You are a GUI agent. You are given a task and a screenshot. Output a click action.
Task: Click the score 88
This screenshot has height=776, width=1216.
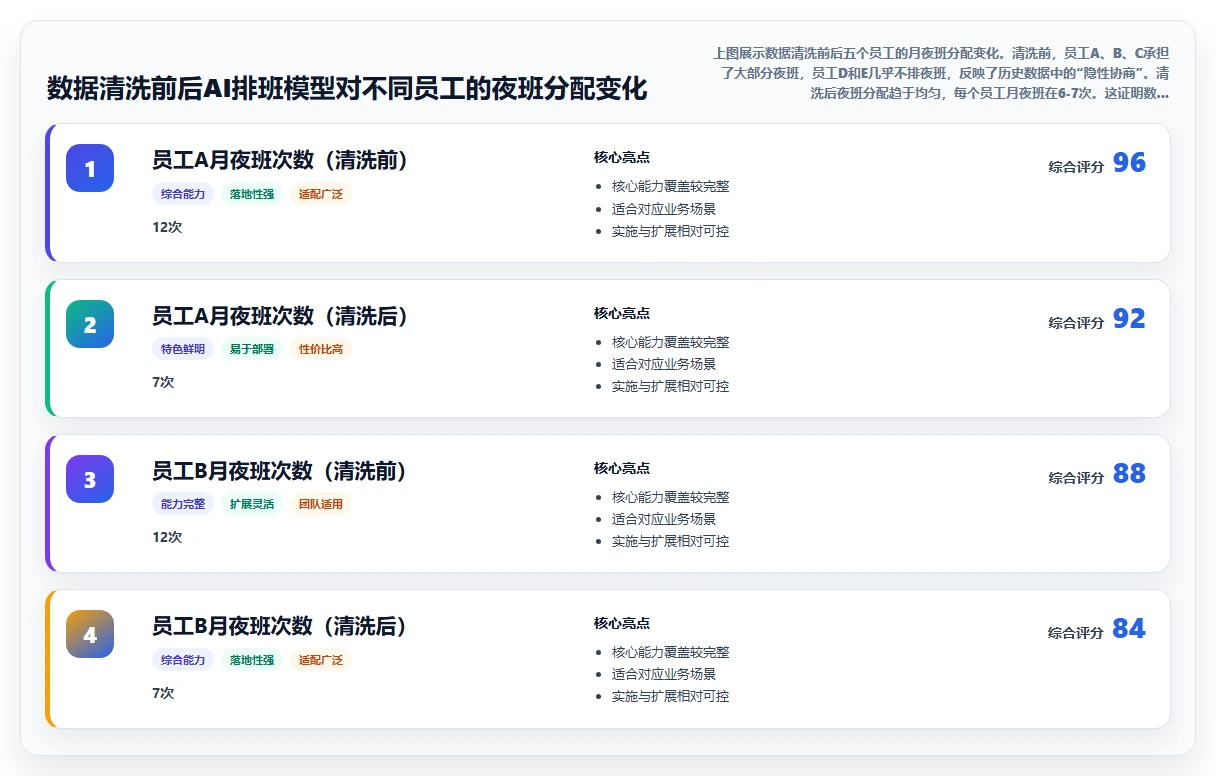point(1129,474)
